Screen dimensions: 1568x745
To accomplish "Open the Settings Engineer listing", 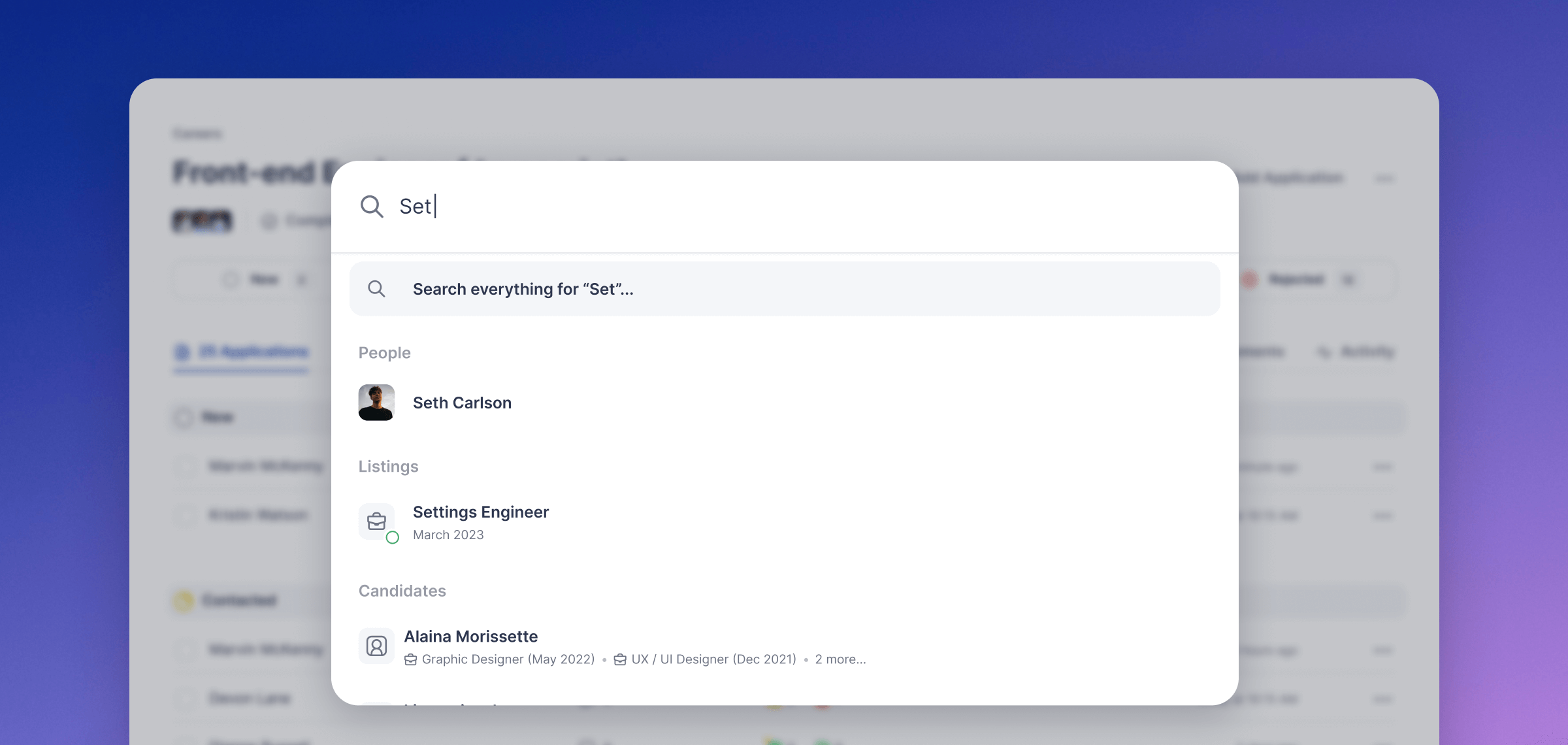I will tap(785, 522).
